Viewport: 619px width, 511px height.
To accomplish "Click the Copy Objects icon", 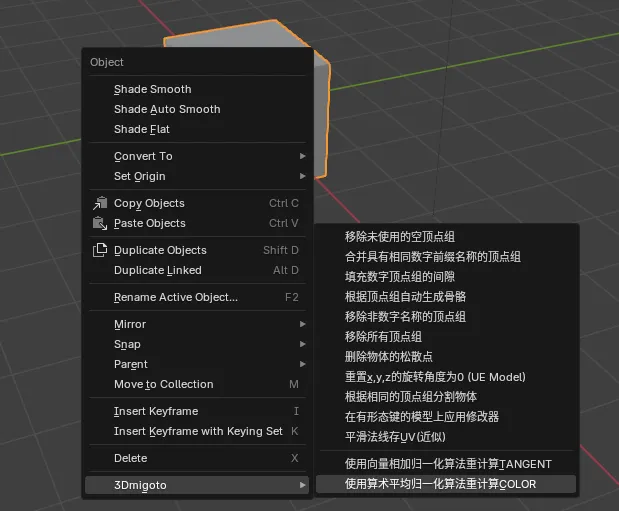I will 100,203.
